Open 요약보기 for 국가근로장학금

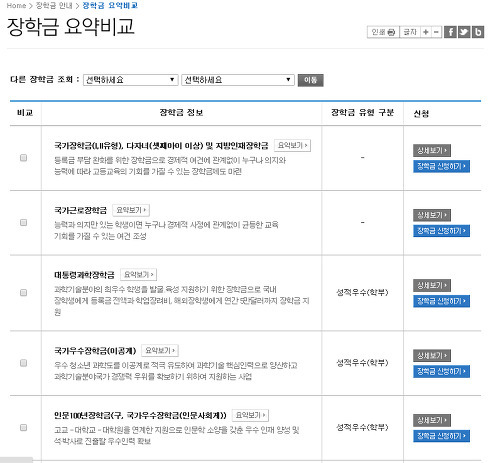pos(131,210)
